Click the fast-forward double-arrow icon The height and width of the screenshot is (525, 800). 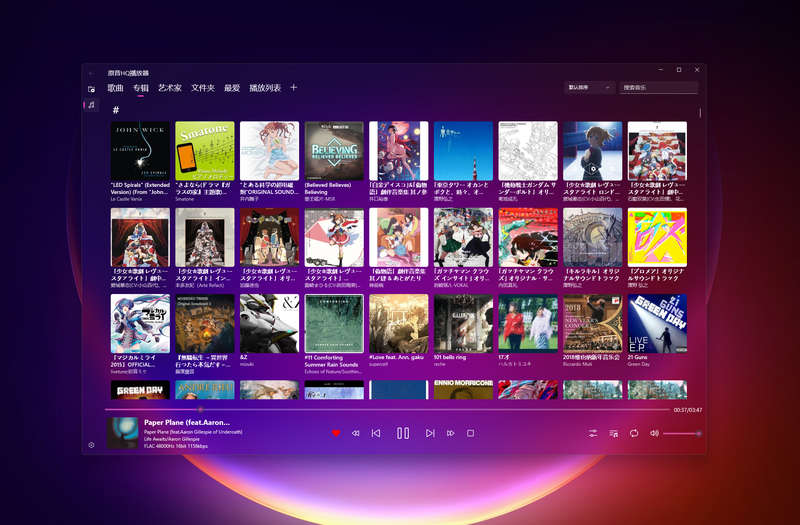click(x=451, y=433)
